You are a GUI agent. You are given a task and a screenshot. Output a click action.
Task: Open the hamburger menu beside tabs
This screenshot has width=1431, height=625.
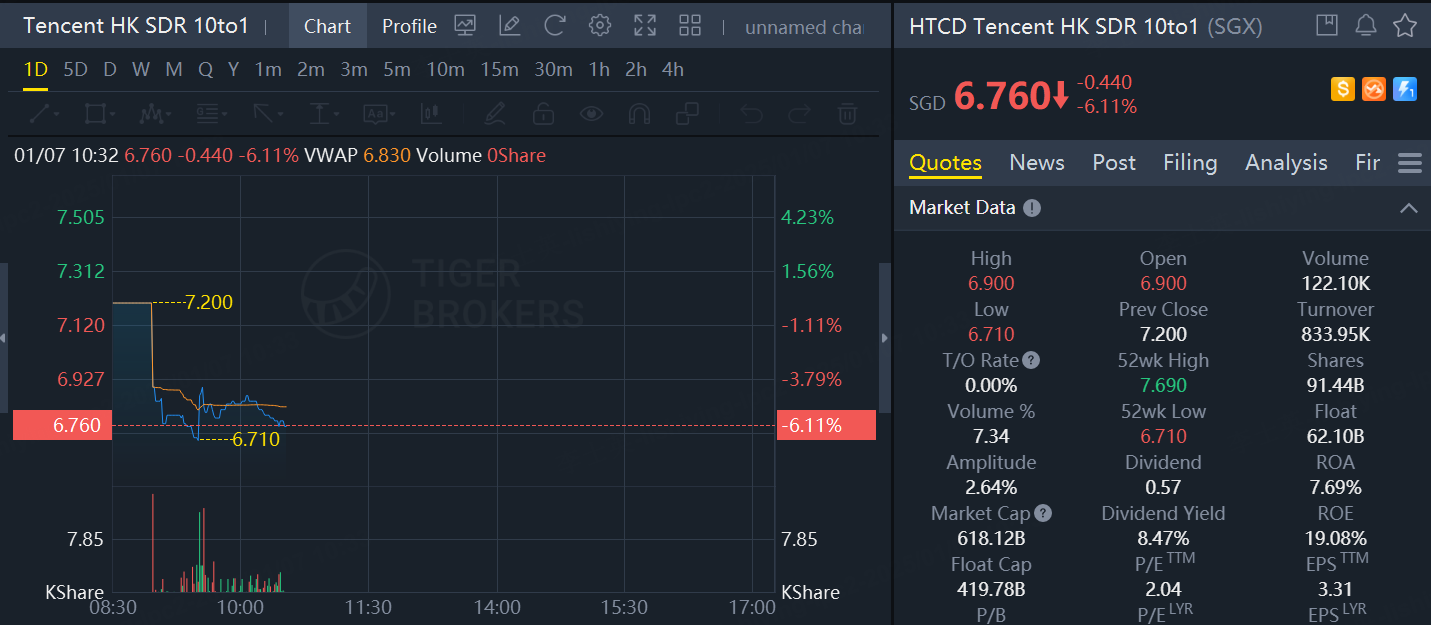click(1410, 163)
